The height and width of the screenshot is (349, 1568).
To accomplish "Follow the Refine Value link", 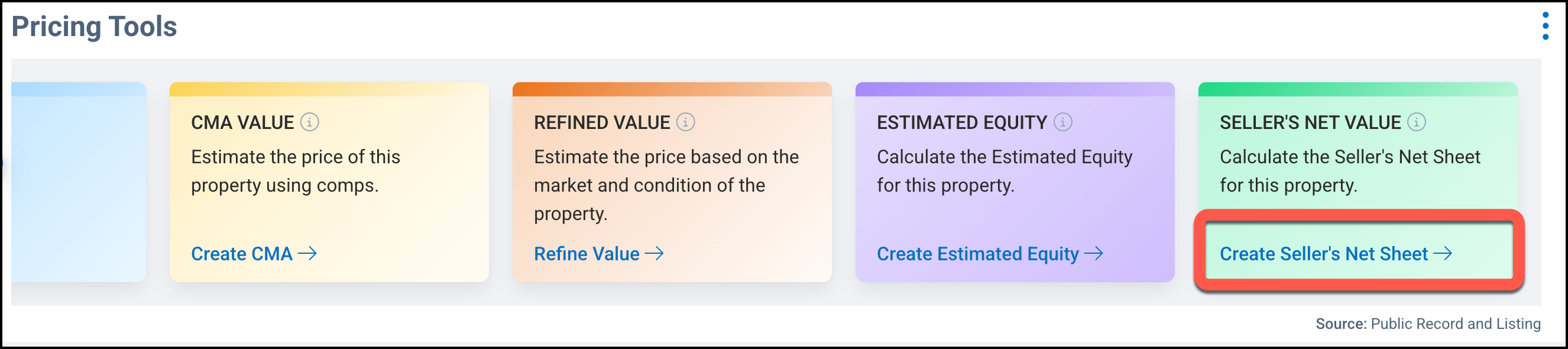I will [586, 254].
